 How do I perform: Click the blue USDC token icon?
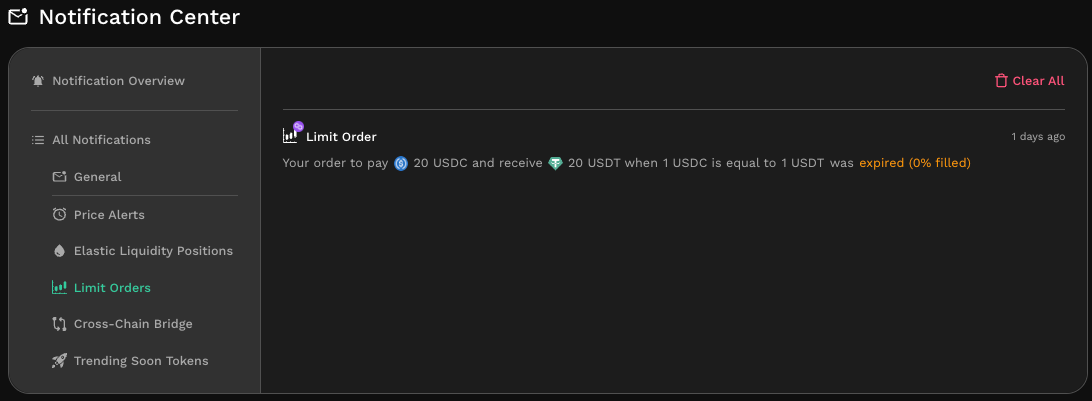point(400,164)
